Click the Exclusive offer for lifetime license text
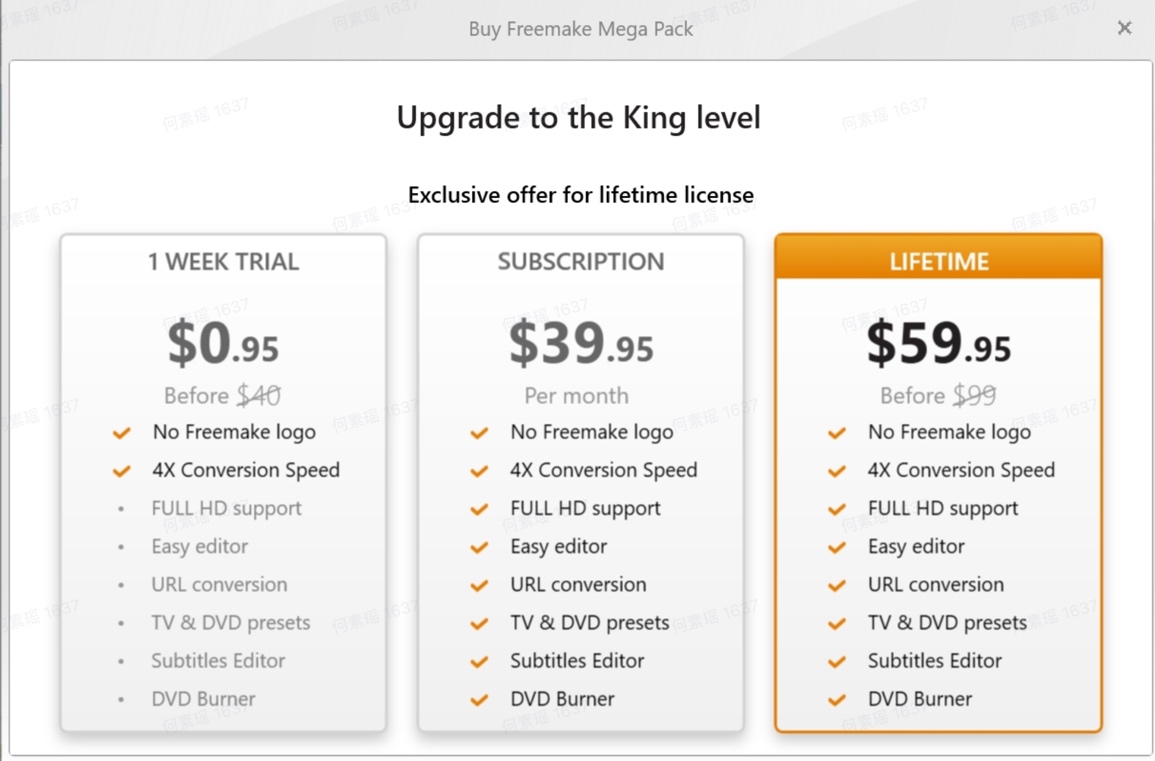1155x761 pixels. pyautogui.click(x=580, y=194)
